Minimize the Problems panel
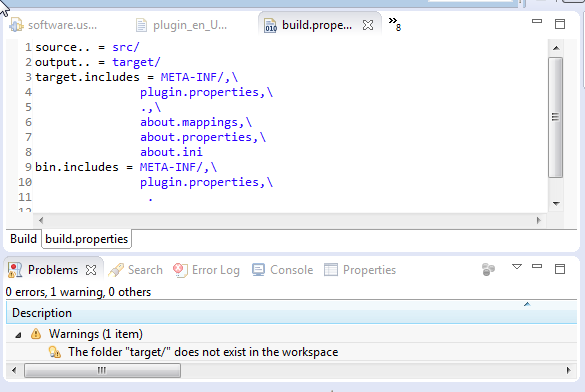Viewport: 585px width, 392px height. [536, 266]
